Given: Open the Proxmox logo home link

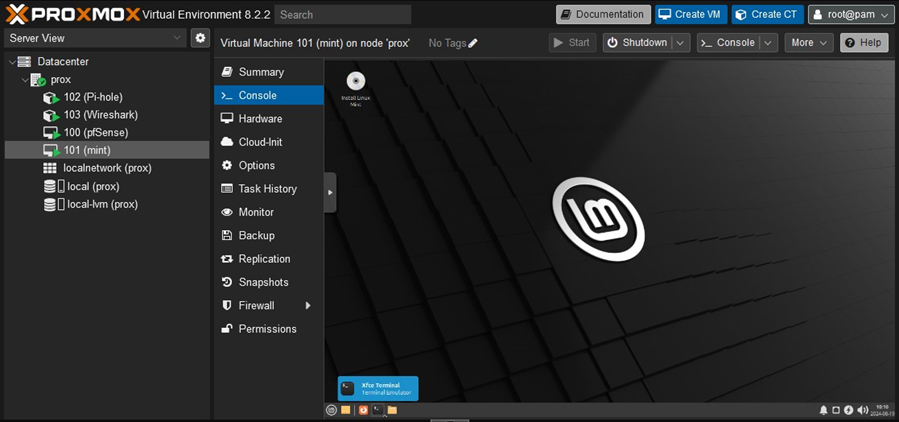Looking at the screenshot, I should click(70, 15).
